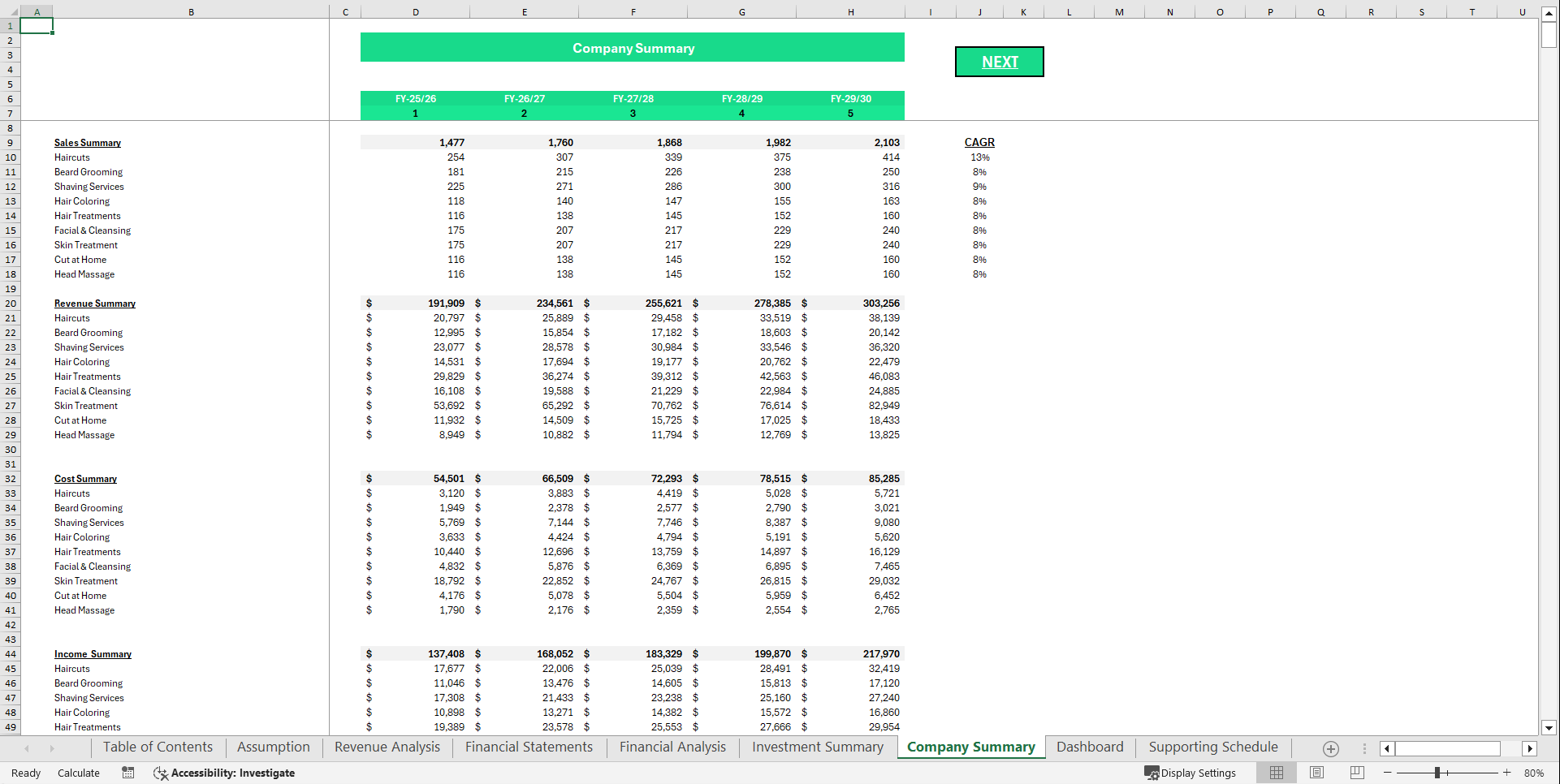Zoom in using the plus icon

coord(1506,773)
